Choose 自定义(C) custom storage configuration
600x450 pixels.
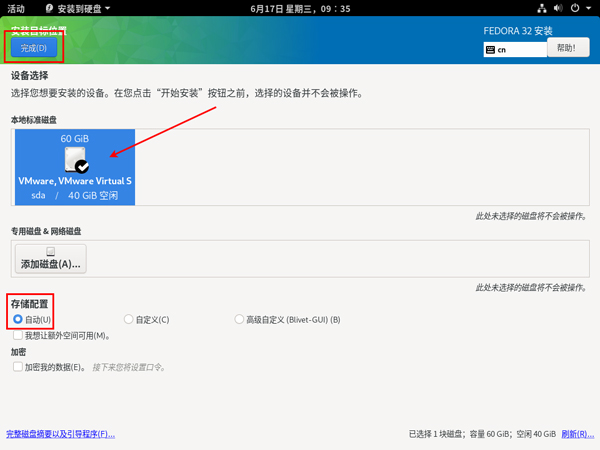tap(129, 319)
